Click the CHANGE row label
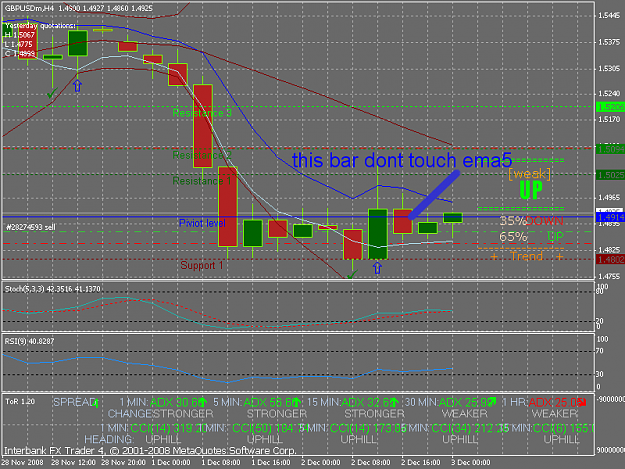The width and height of the screenshot is (625, 469). pyautogui.click(x=130, y=414)
